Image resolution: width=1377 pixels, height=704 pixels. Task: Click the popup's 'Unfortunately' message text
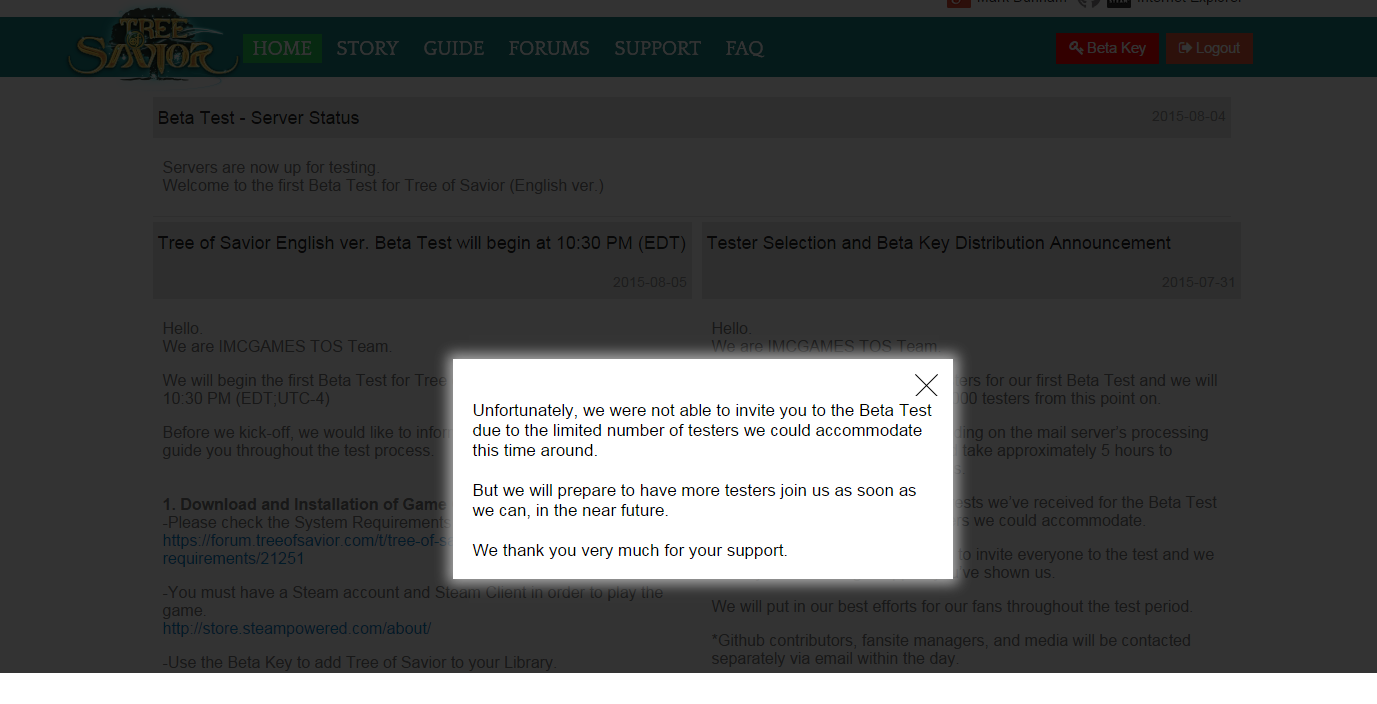point(701,430)
